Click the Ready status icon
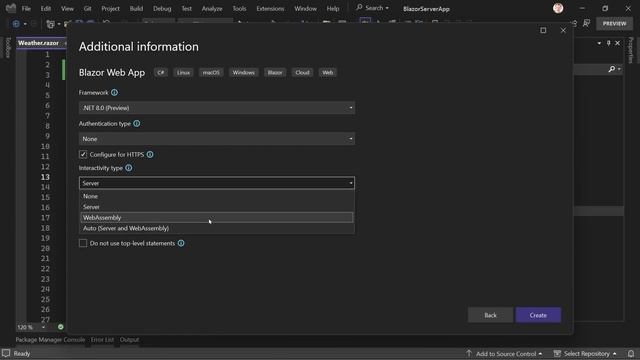Viewport: 640px width, 360px height. (6, 353)
